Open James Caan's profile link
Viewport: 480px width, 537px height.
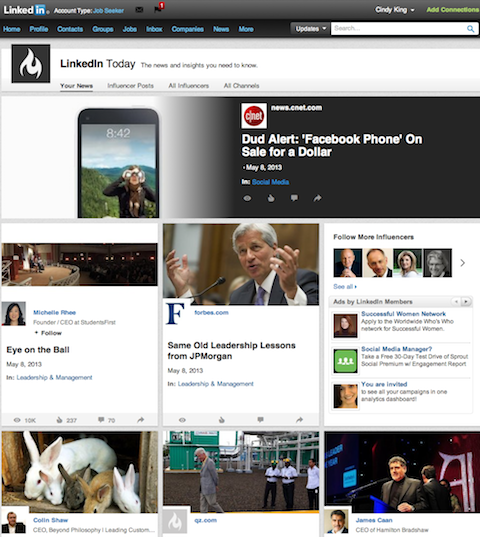[x=374, y=520]
